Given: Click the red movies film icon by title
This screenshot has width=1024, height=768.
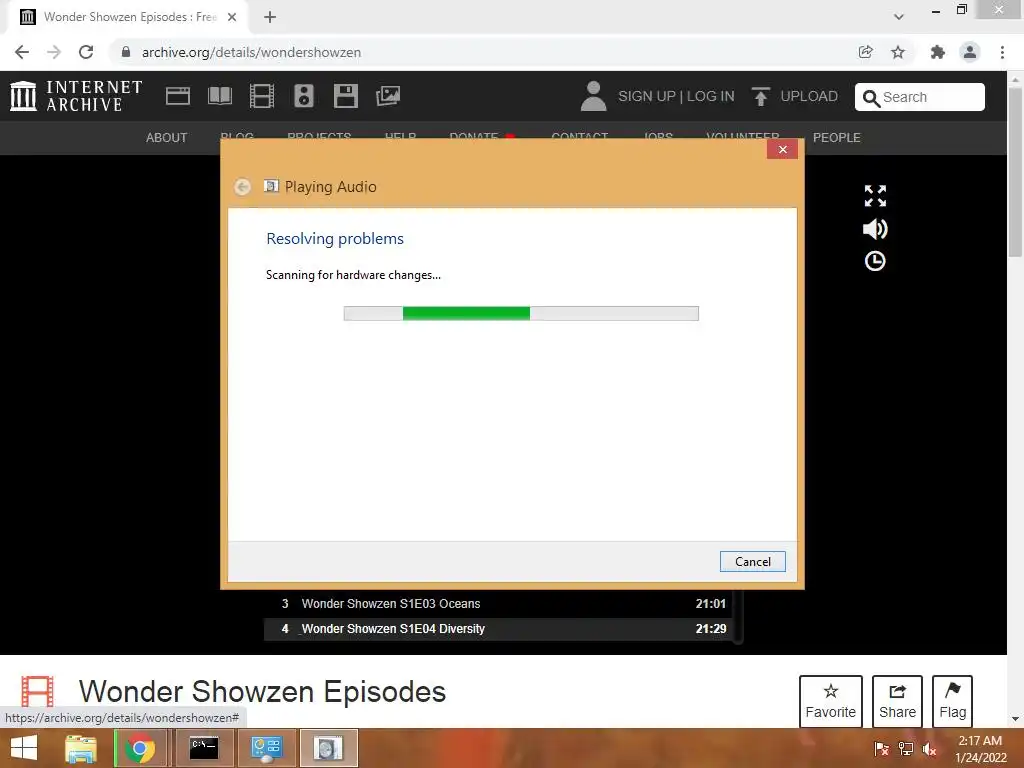Looking at the screenshot, I should [x=37, y=691].
